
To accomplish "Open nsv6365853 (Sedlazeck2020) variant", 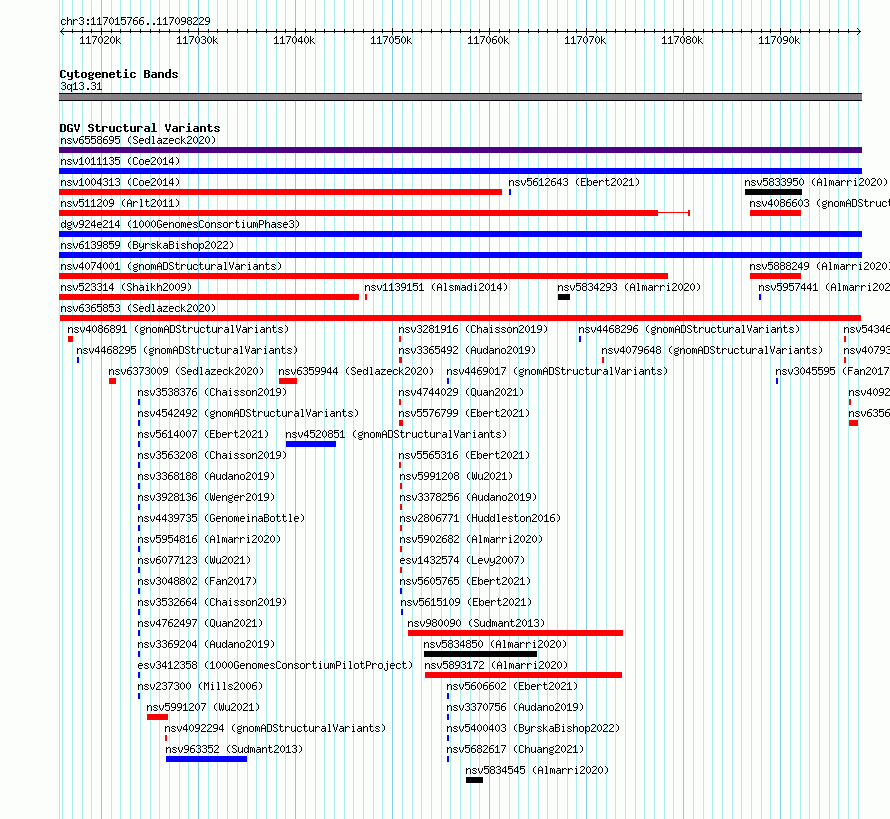I will 138,308.
